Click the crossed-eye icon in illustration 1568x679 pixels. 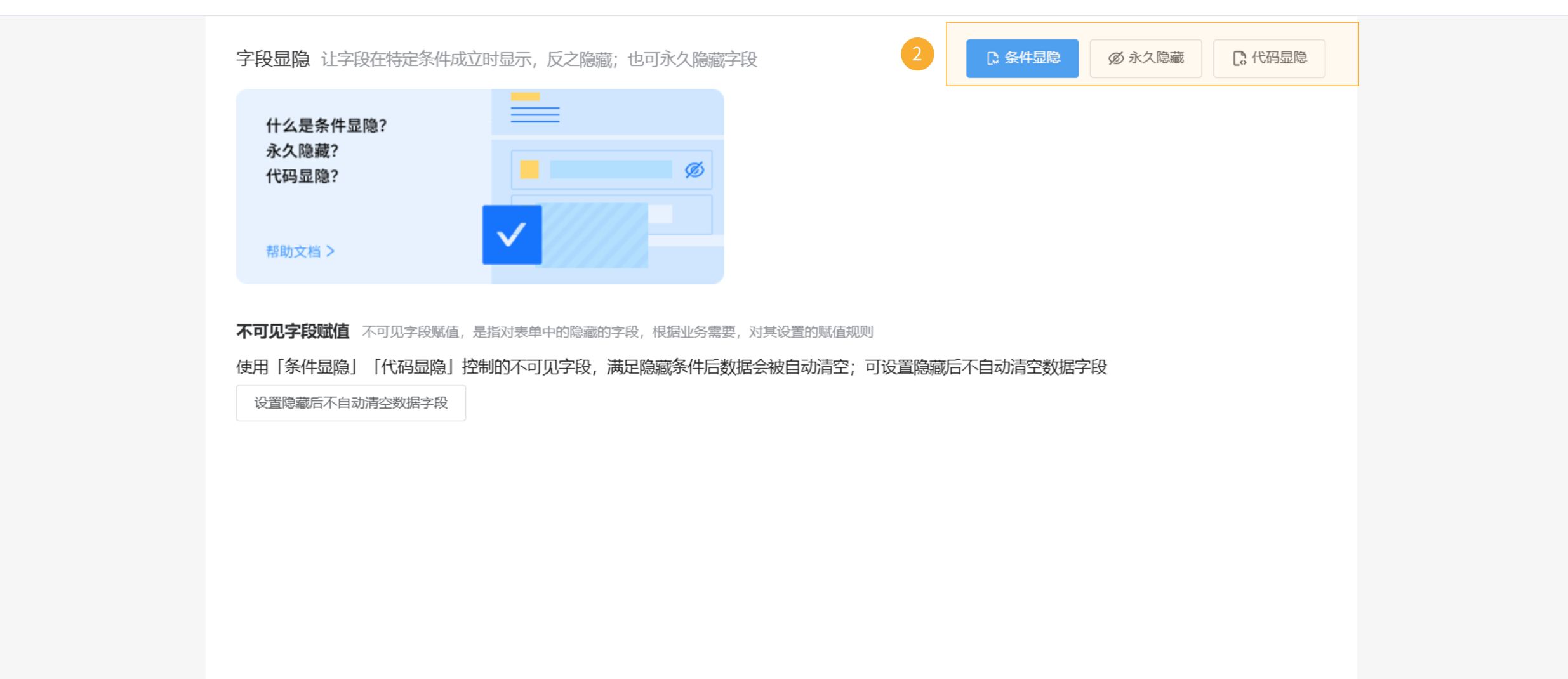pos(694,169)
